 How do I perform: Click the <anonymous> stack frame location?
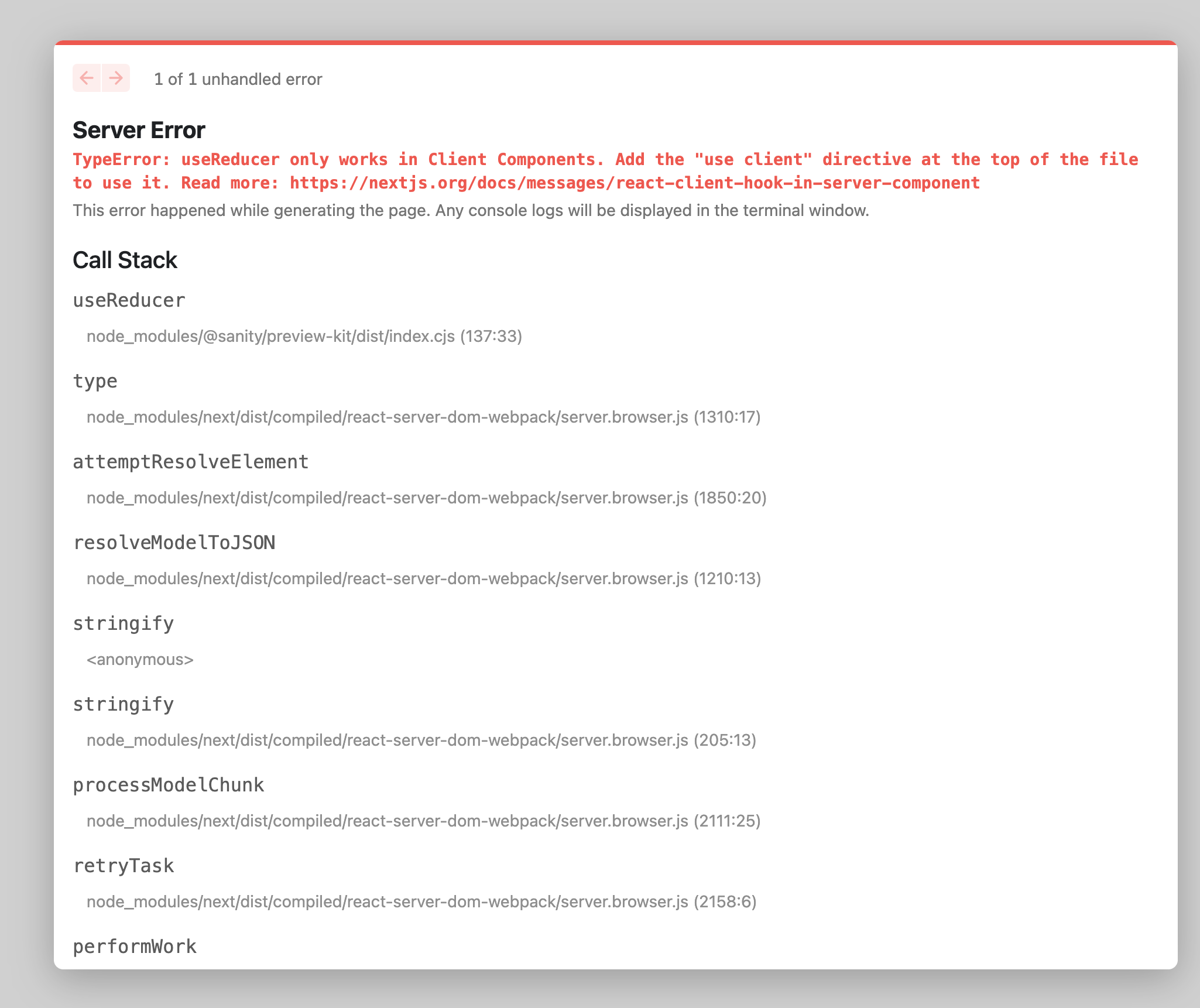coord(140,659)
